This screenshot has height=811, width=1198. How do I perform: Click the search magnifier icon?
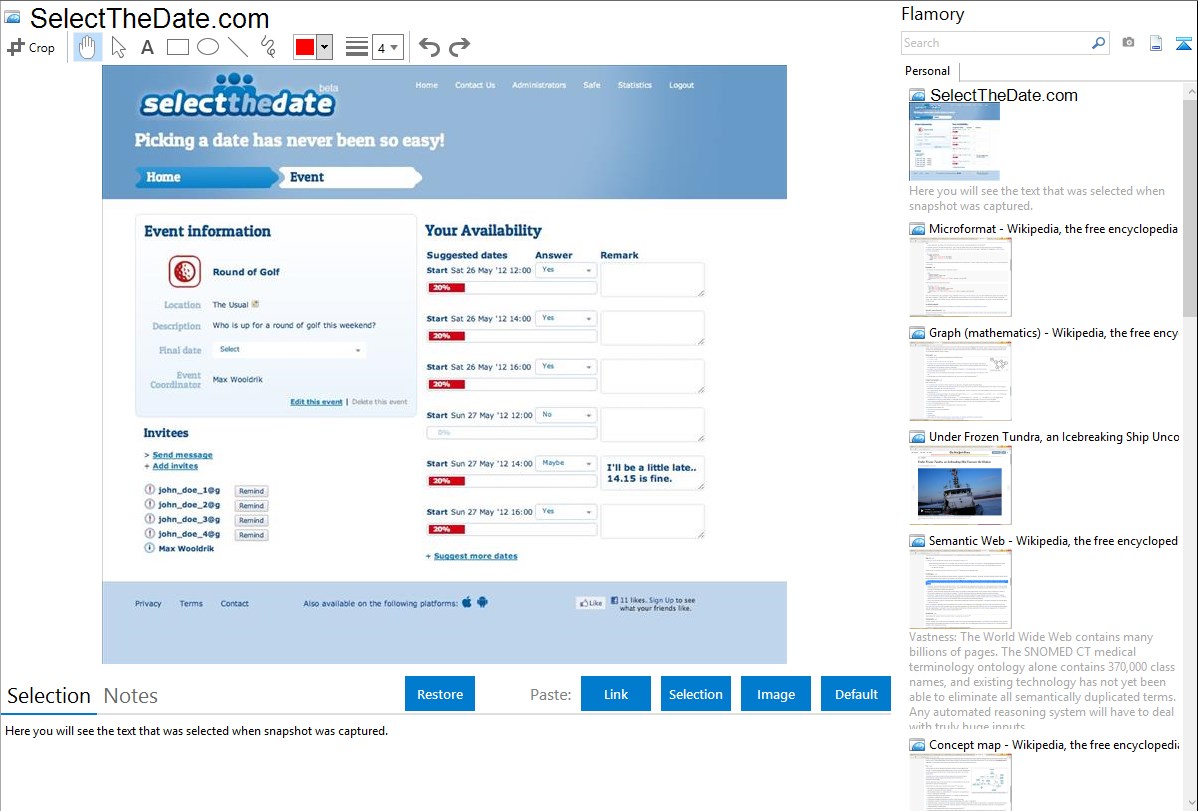pos(1098,43)
